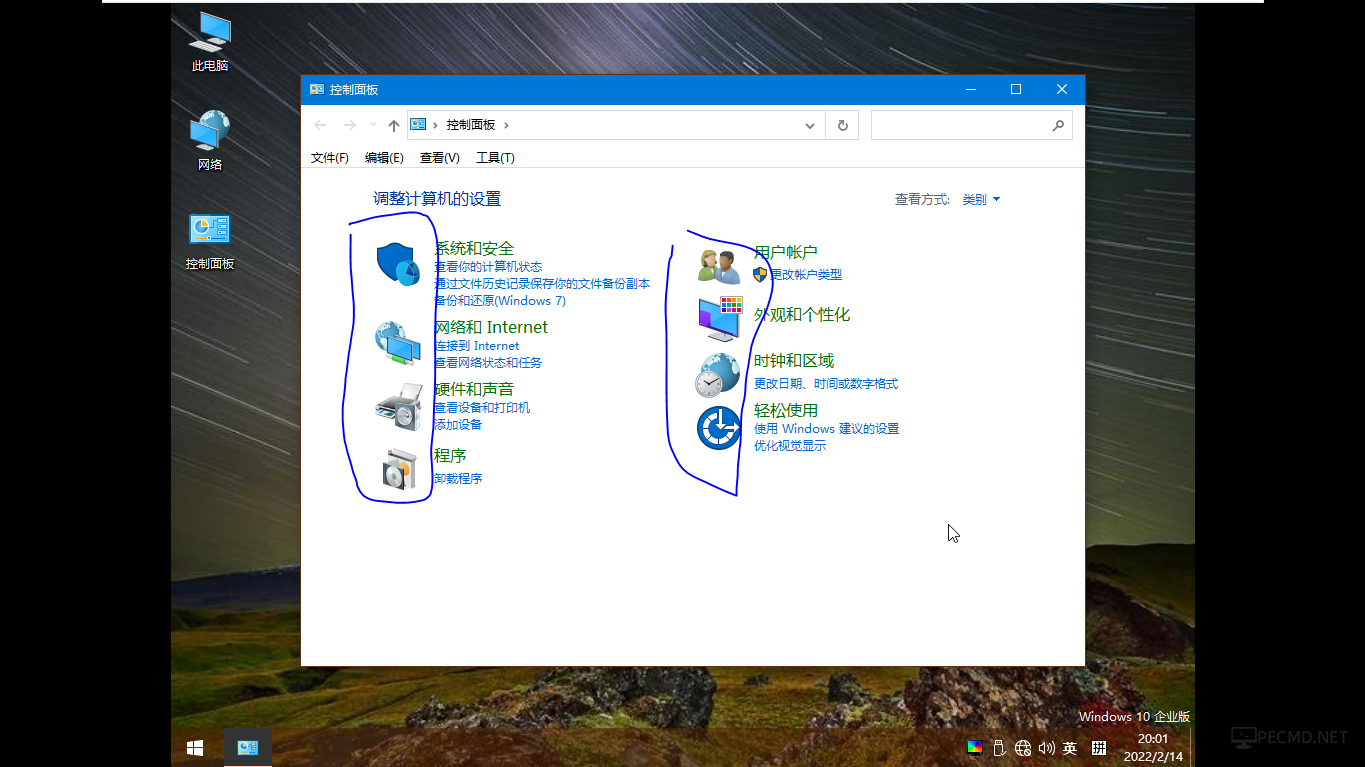Screen dimensions: 1365x767
Task: Maximize the 控制面板 window
Action: click(1016, 89)
